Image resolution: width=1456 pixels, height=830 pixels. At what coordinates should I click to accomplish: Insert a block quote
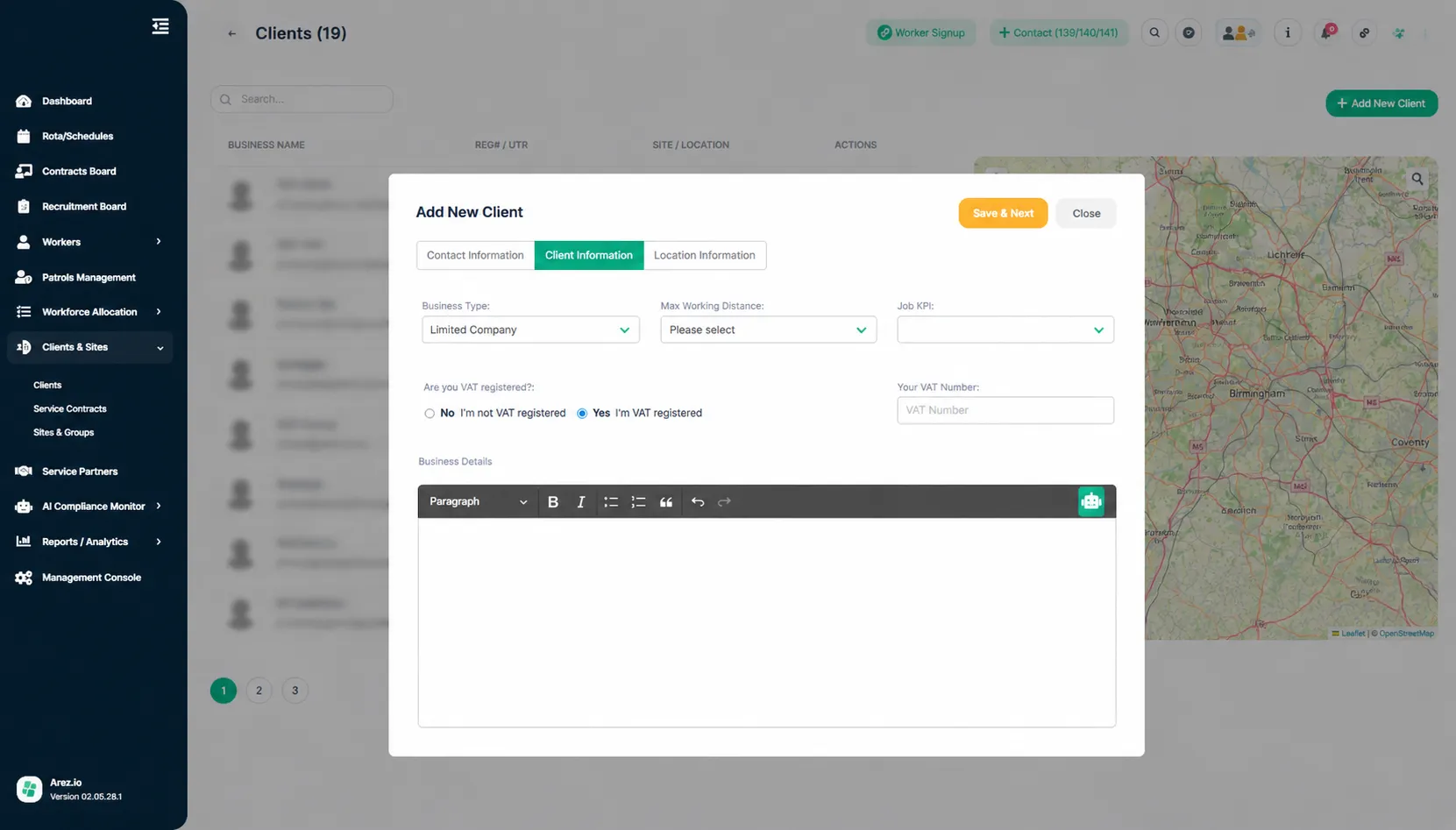tap(666, 502)
